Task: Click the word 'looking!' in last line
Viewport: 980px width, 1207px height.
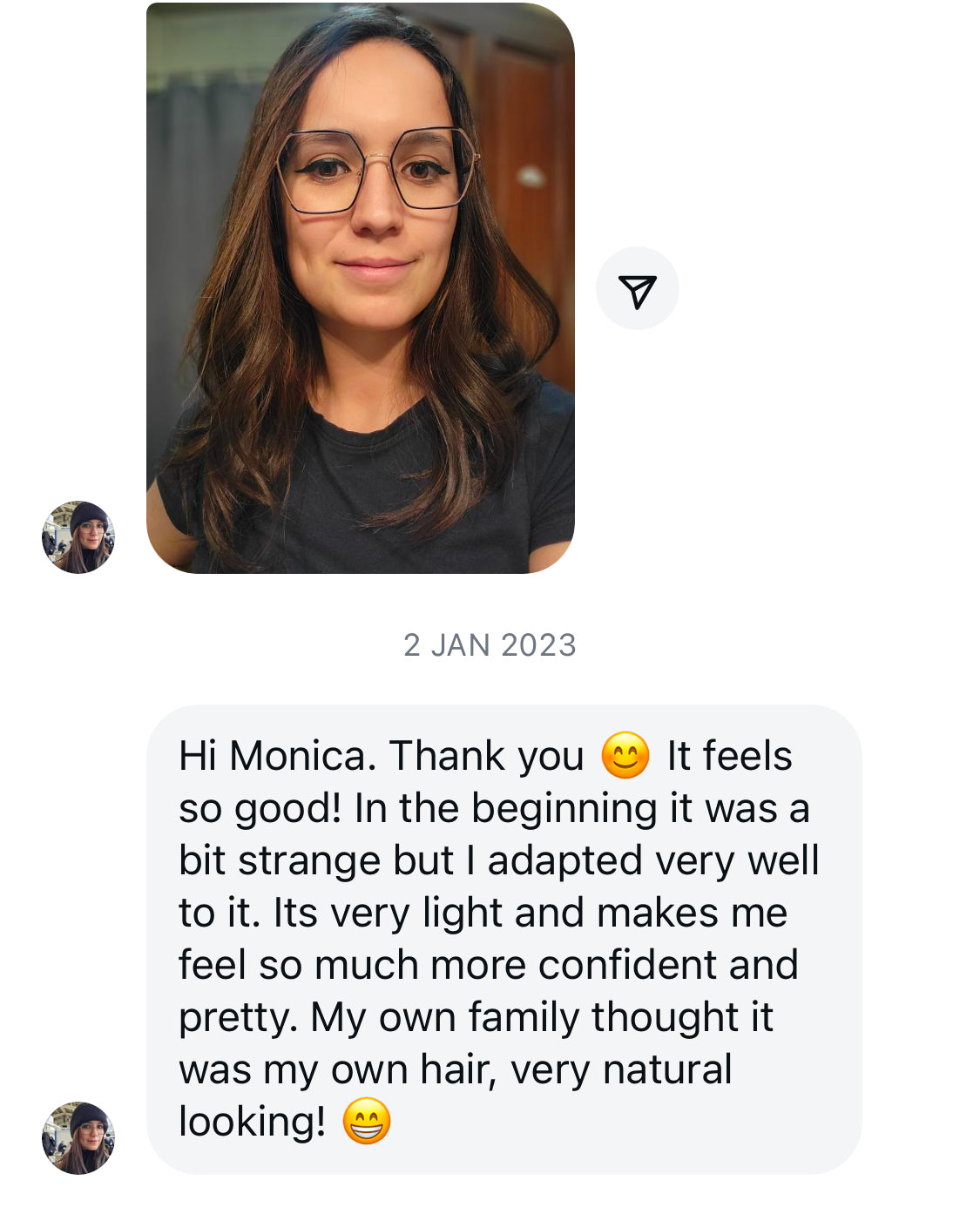Action: pos(252,1122)
